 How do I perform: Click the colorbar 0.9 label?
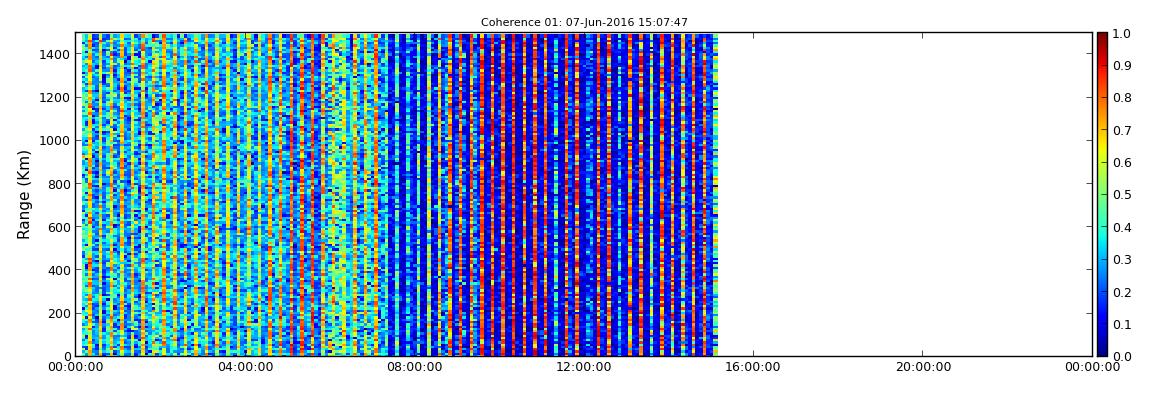pos(1122,66)
